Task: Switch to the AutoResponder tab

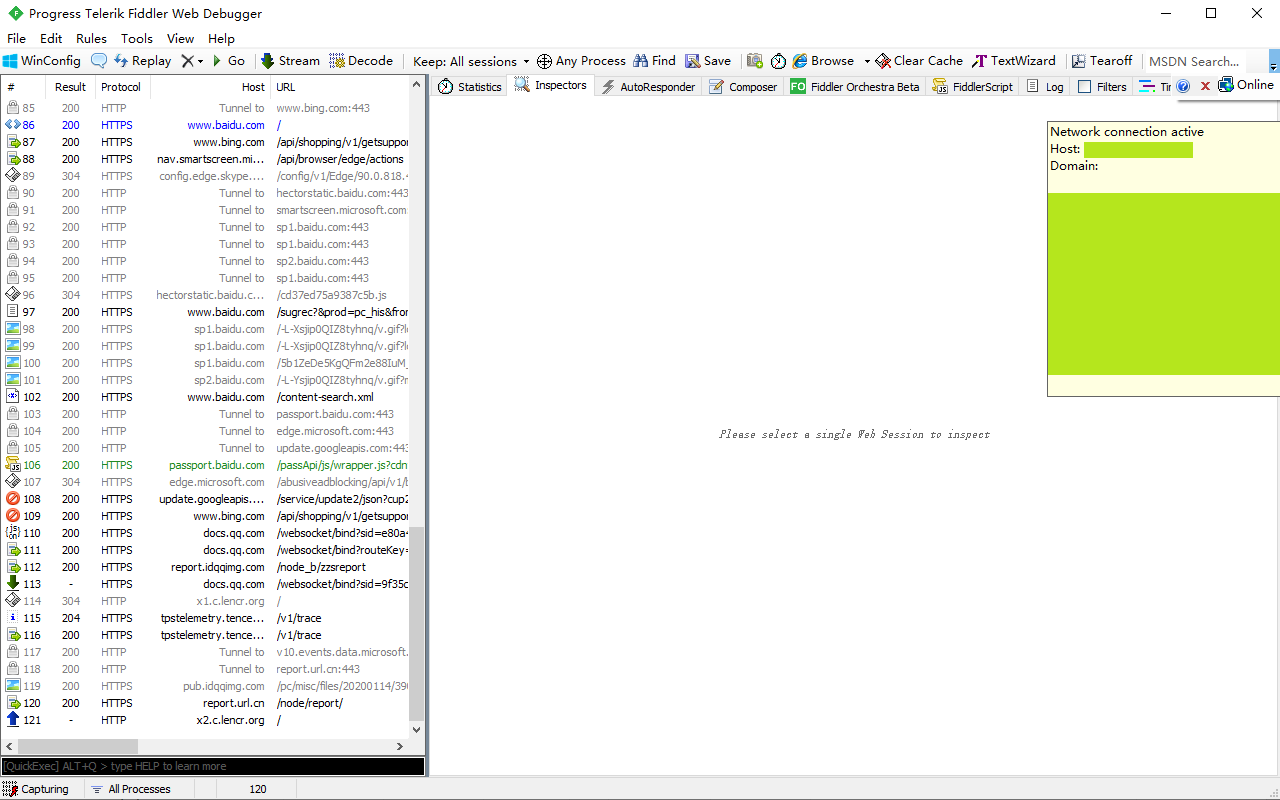Action: pyautogui.click(x=648, y=87)
